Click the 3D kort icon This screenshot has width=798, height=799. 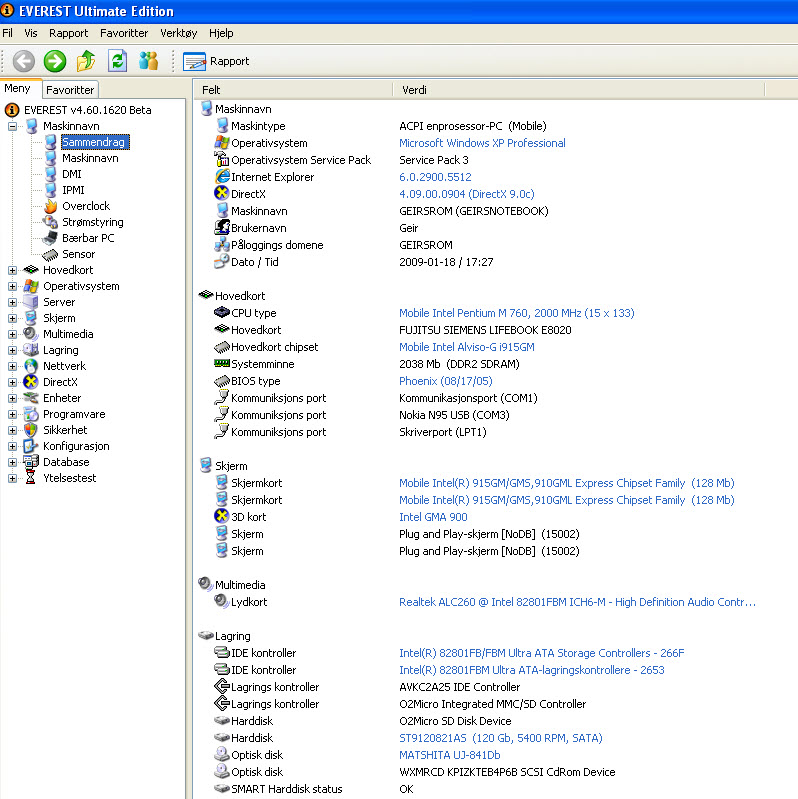(x=222, y=516)
